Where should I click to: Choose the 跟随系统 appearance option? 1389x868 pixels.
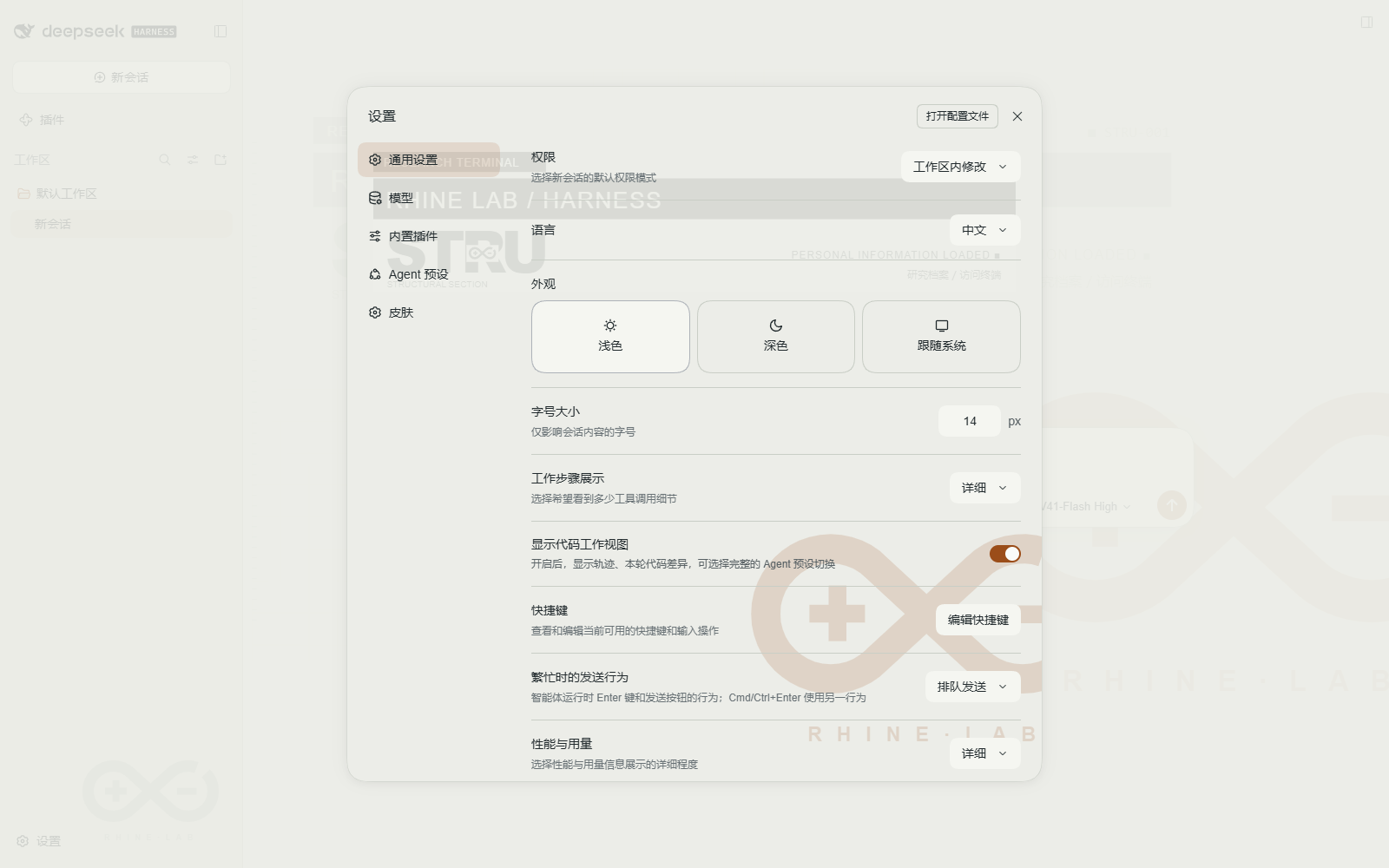point(941,337)
